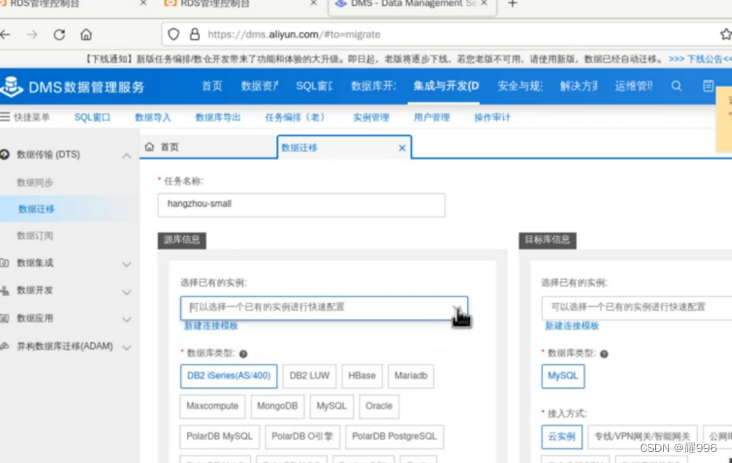Click source 新建连接模板 link
Screen dimensions: 732x463
(211, 326)
